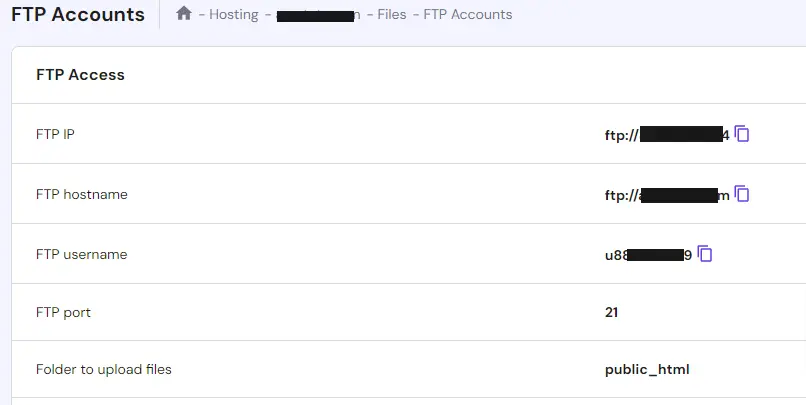Screen dimensions: 806x405
Task: Open the redacted domain breadcrumb link
Action: tap(317, 15)
